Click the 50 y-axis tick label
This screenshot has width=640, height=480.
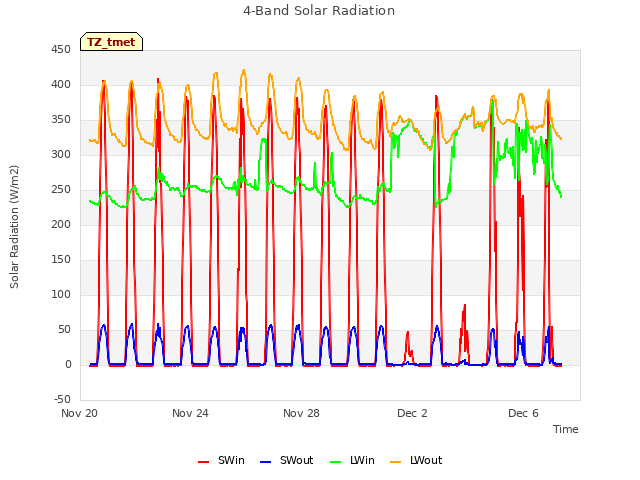64,329
